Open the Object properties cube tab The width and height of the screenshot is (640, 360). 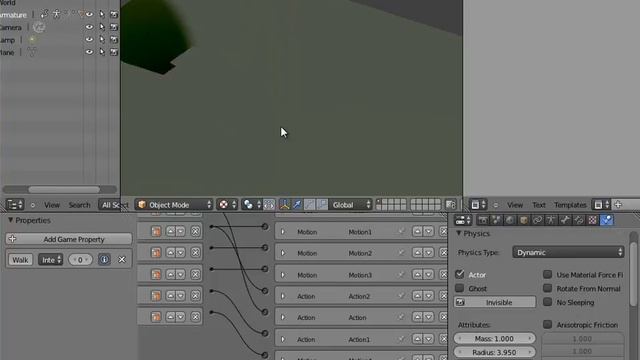(524, 220)
